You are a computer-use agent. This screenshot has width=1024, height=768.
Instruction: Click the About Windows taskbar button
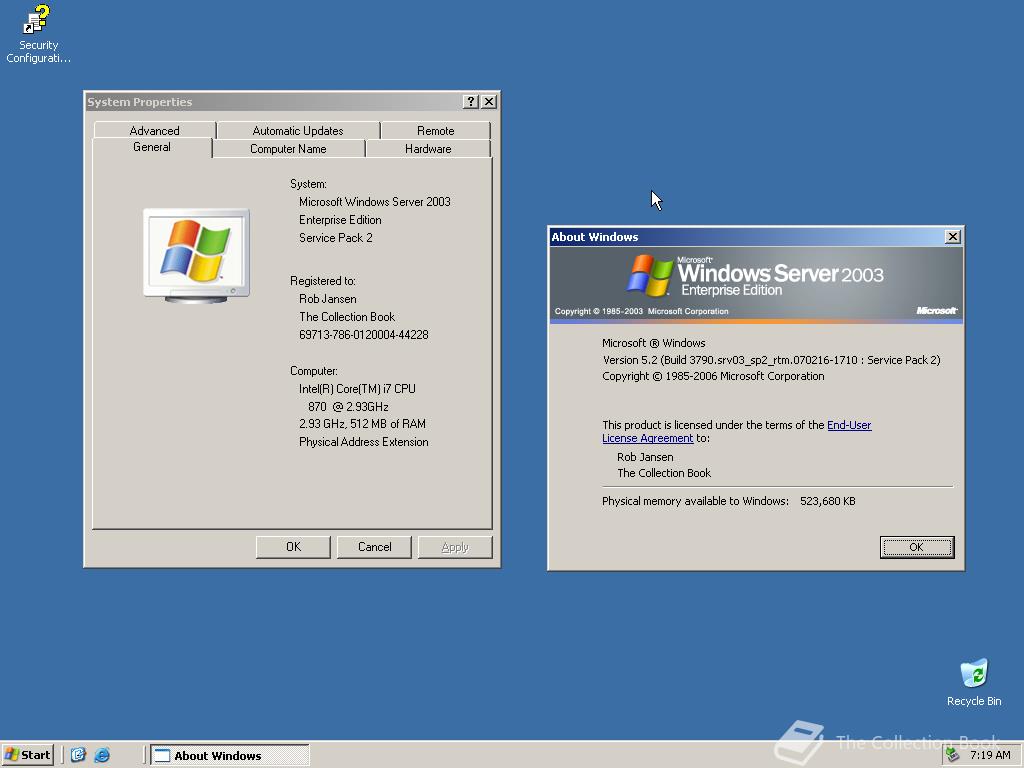pyautogui.click(x=230, y=756)
